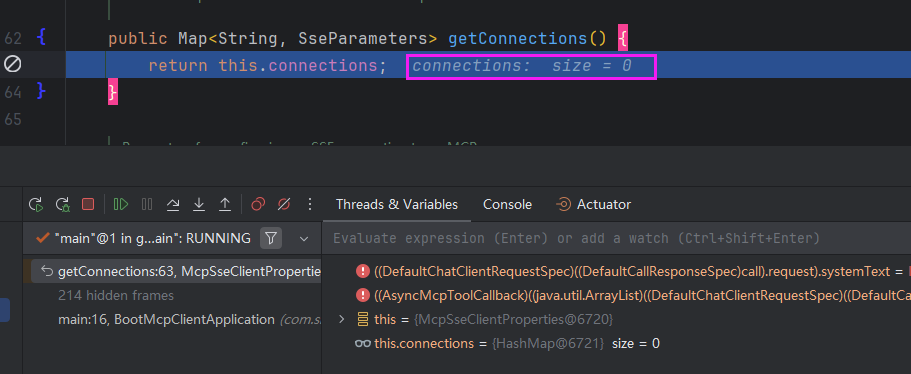Resume program execution
Screen dimensions: 911x374
click(121, 204)
